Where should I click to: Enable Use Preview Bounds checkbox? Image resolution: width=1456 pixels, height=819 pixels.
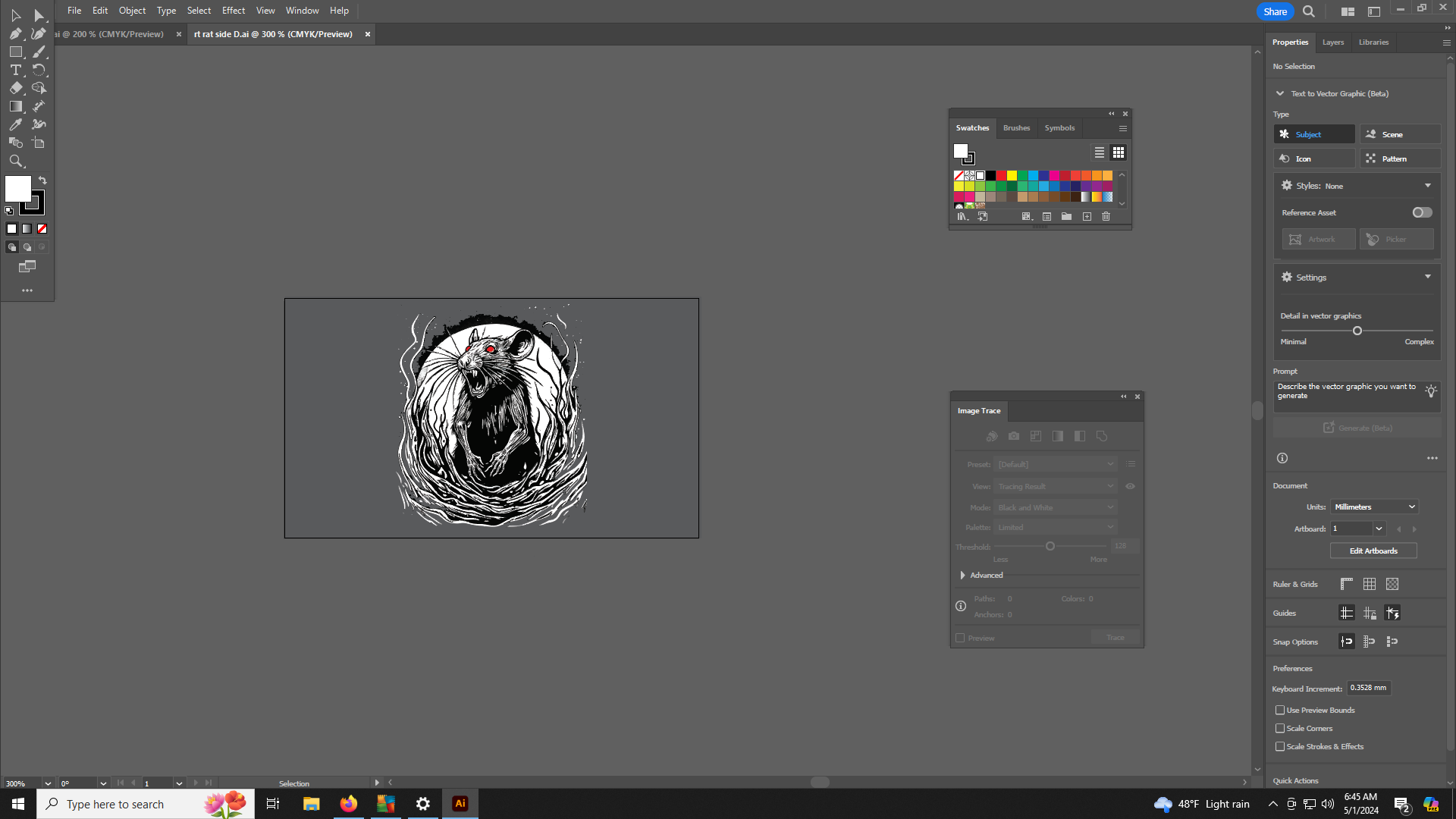click(1280, 710)
